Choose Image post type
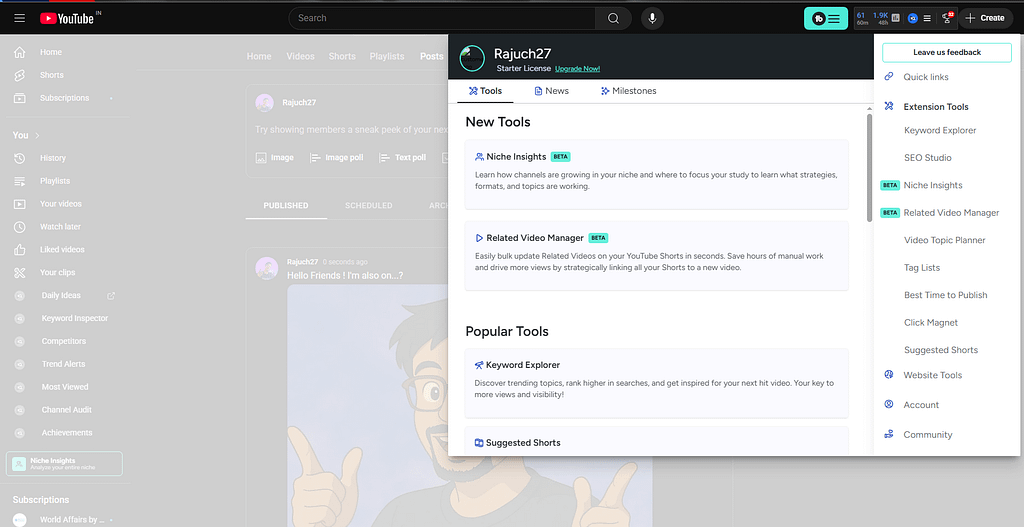This screenshot has height=527, width=1024. (x=274, y=157)
